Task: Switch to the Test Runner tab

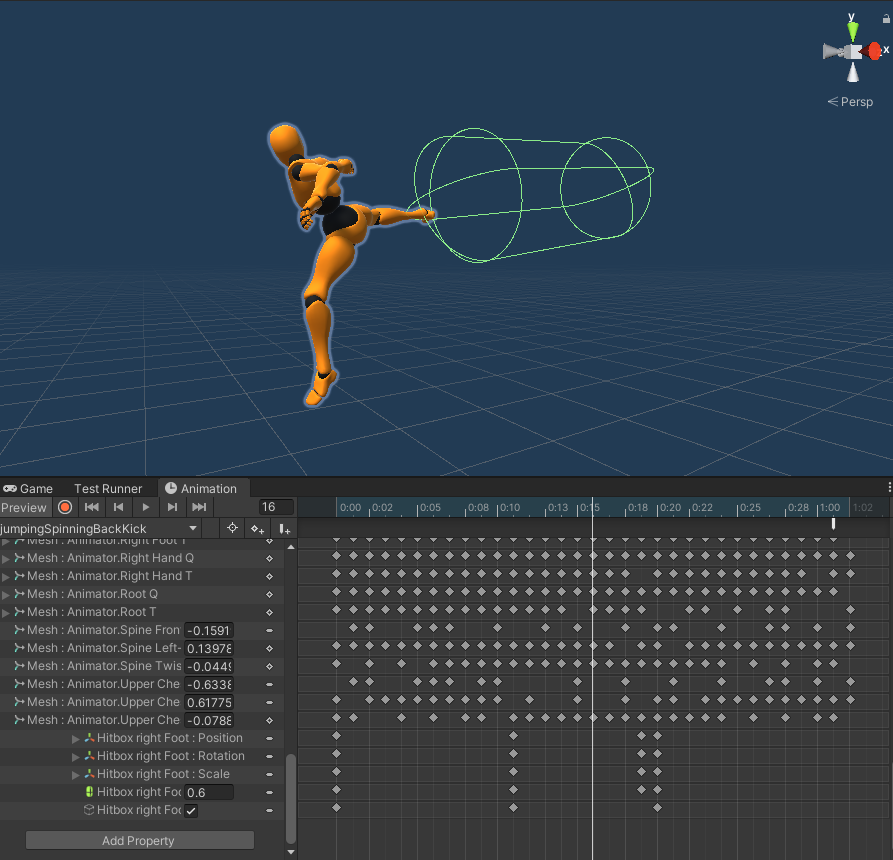Action: pos(108,489)
